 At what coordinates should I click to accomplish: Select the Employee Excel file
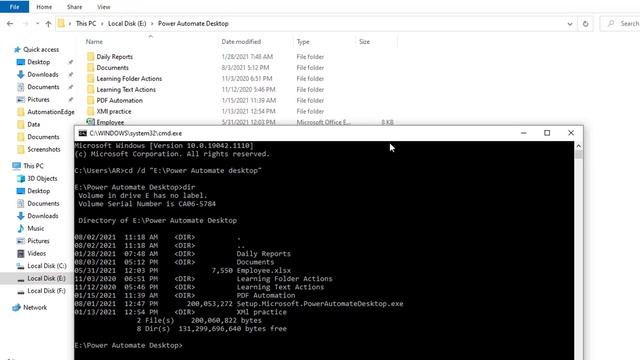[x=110, y=122]
